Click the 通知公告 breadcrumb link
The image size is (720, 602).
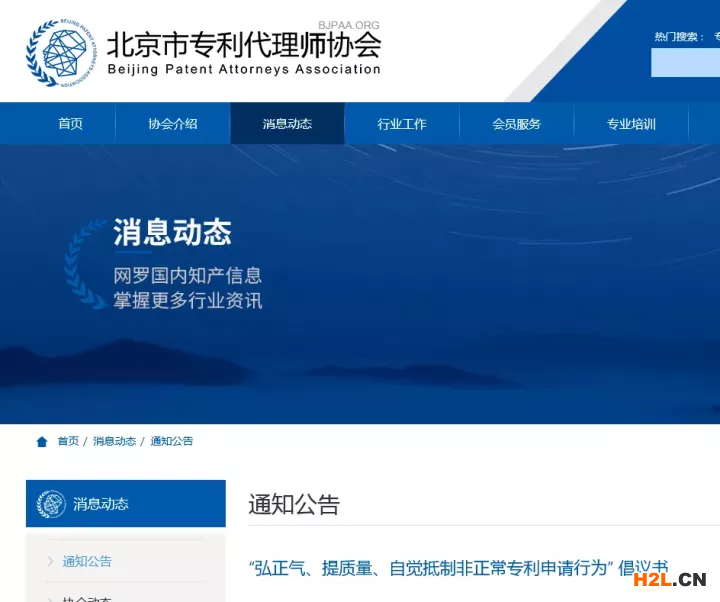click(x=171, y=441)
